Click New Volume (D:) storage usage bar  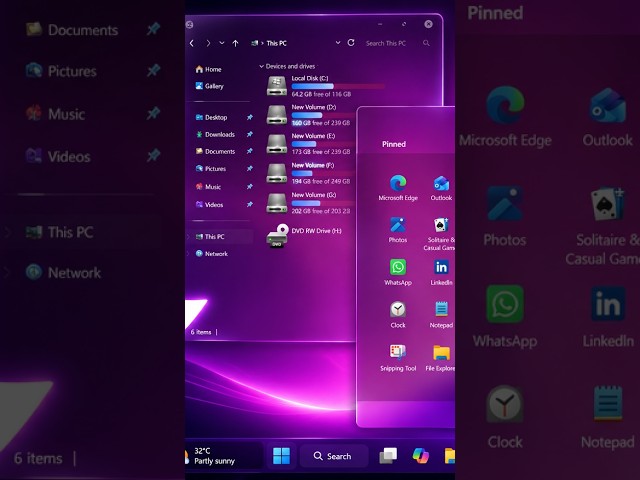coord(324,115)
